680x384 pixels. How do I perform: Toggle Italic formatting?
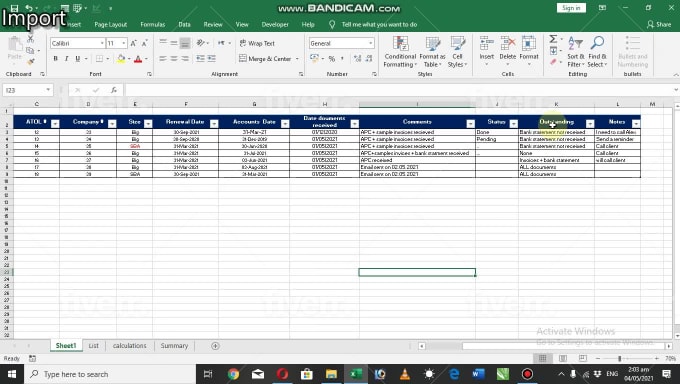(66, 59)
